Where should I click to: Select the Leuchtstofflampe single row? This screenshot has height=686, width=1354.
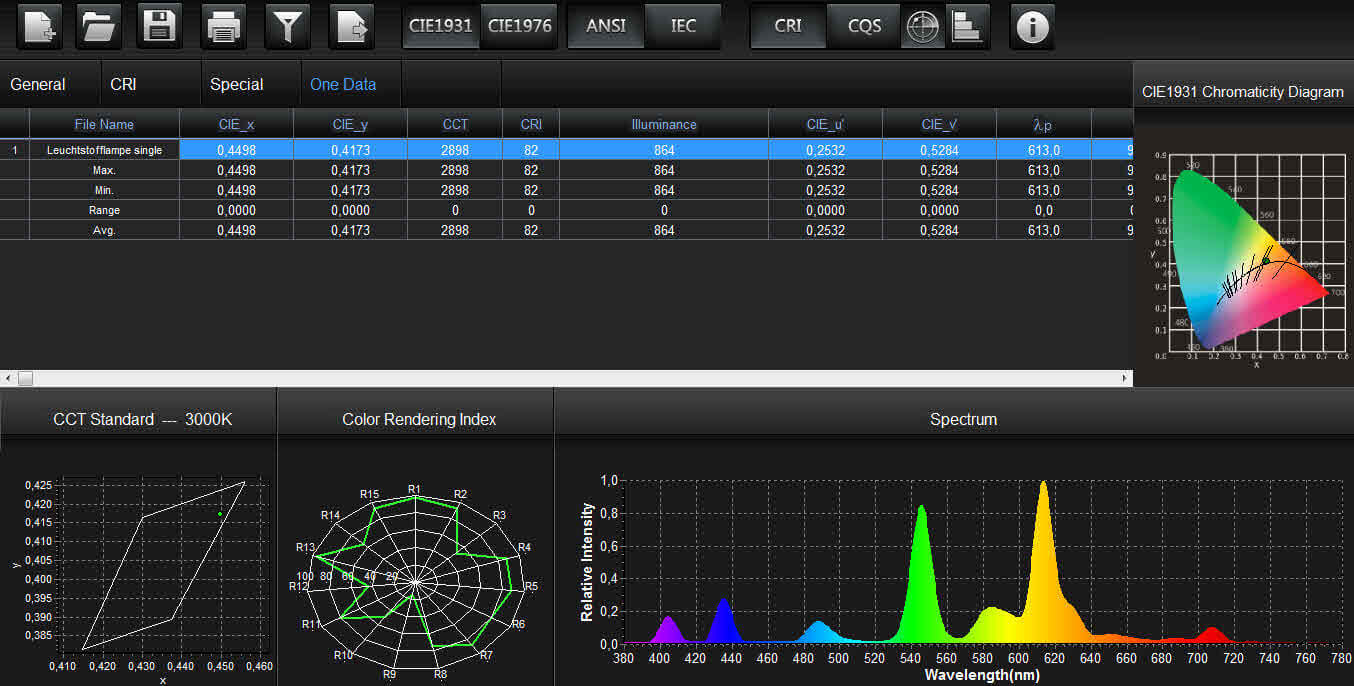(x=104, y=150)
